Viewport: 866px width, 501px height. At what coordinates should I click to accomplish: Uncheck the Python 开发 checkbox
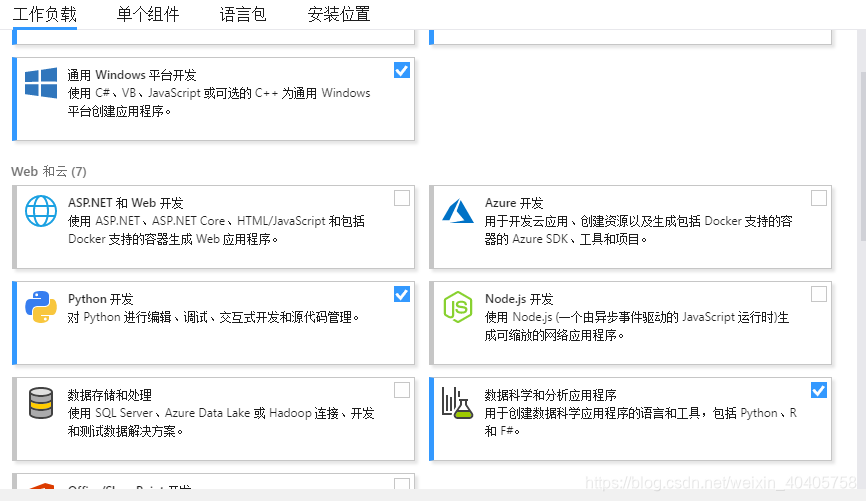tap(402, 294)
